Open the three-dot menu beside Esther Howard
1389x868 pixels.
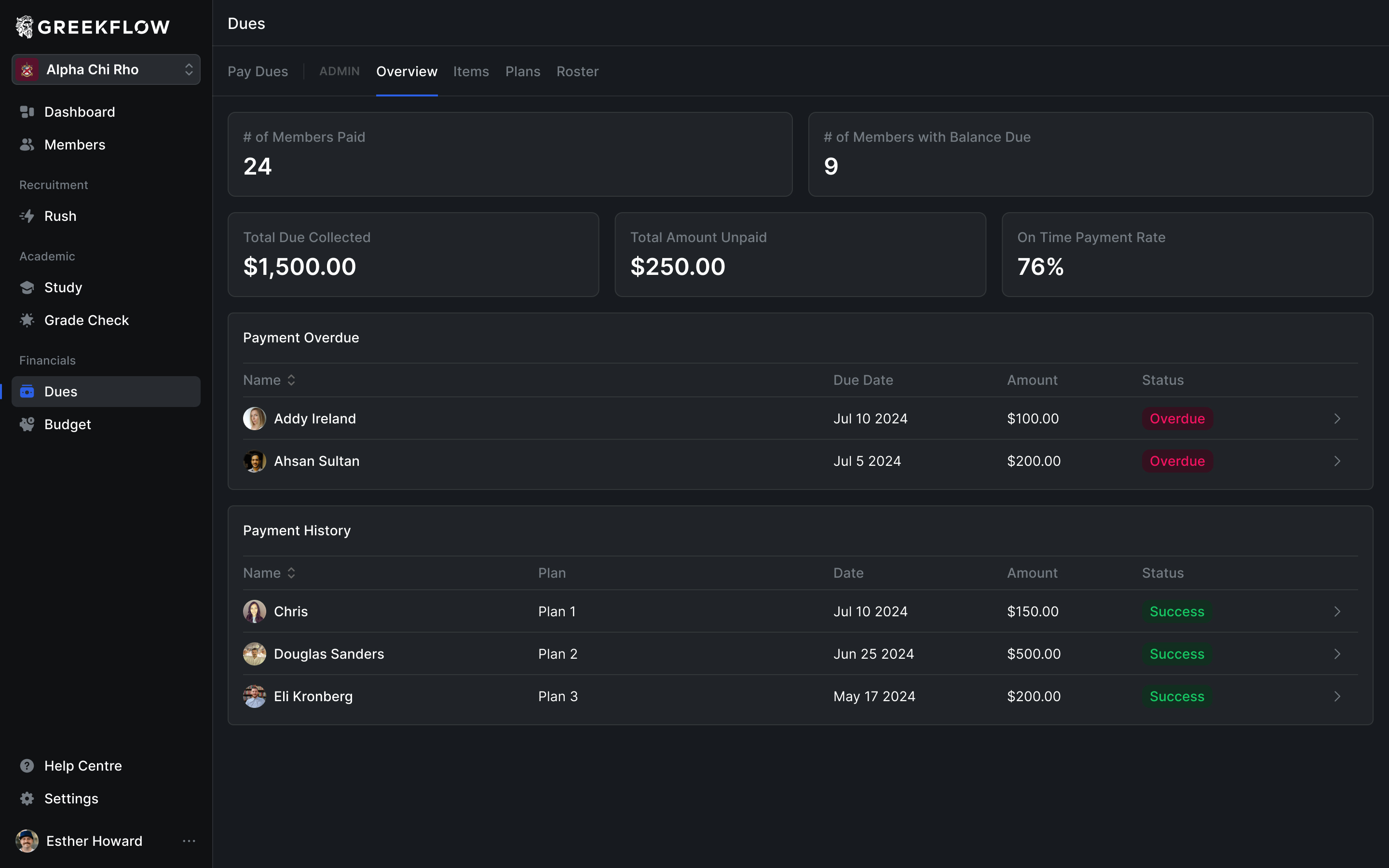[x=189, y=841]
